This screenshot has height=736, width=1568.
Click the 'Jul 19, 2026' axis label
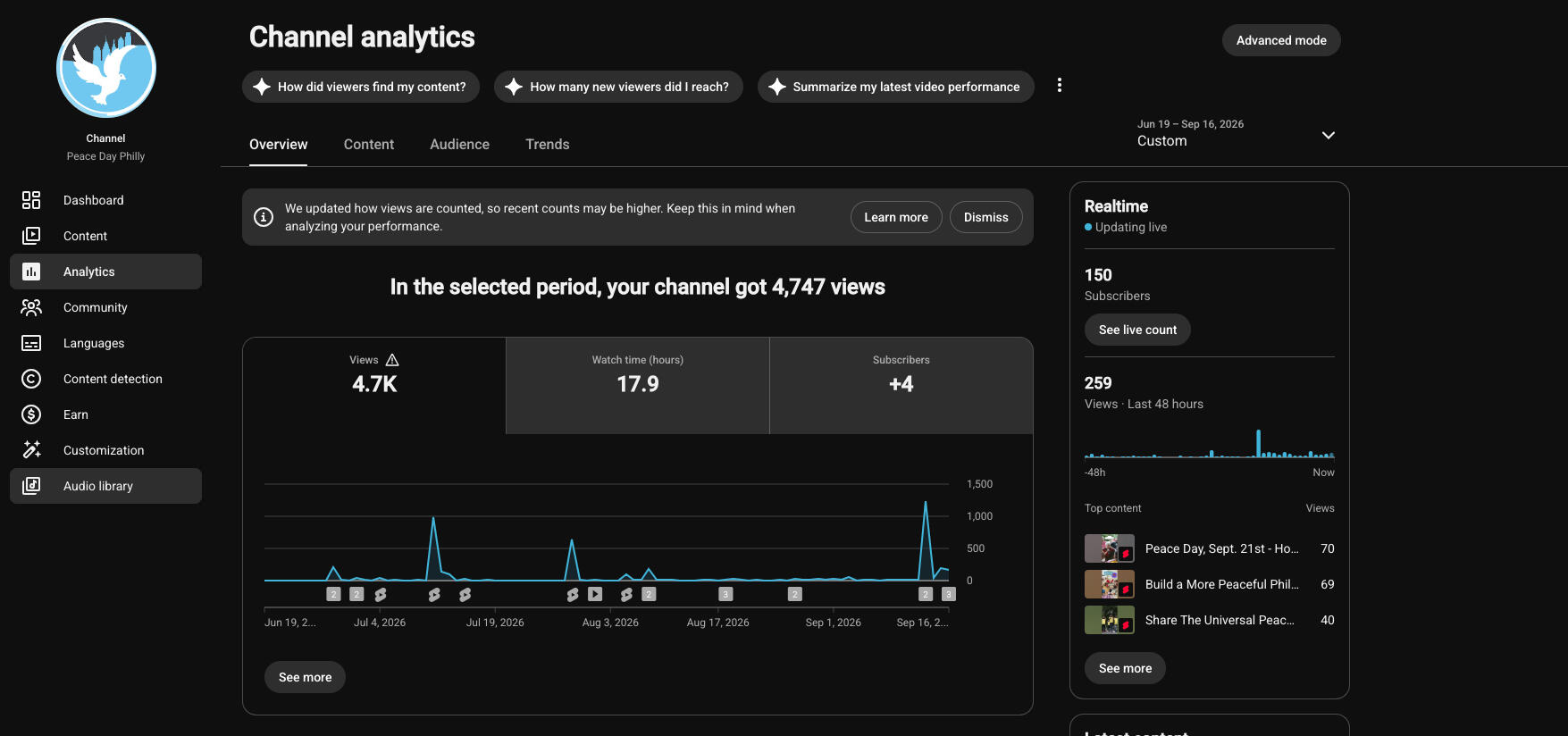[x=495, y=623]
